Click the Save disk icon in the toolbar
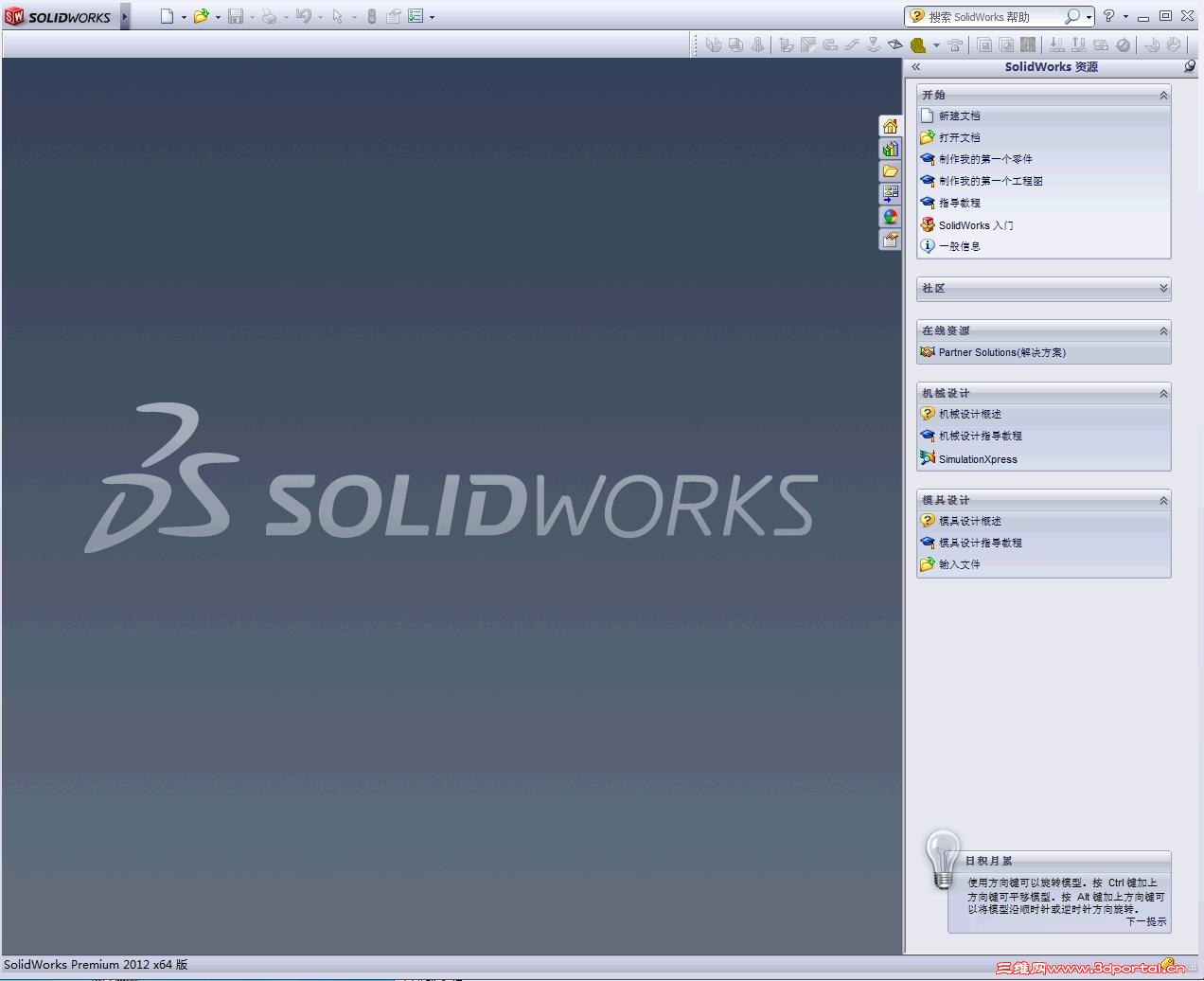The height and width of the screenshot is (981, 1204). tap(236, 16)
